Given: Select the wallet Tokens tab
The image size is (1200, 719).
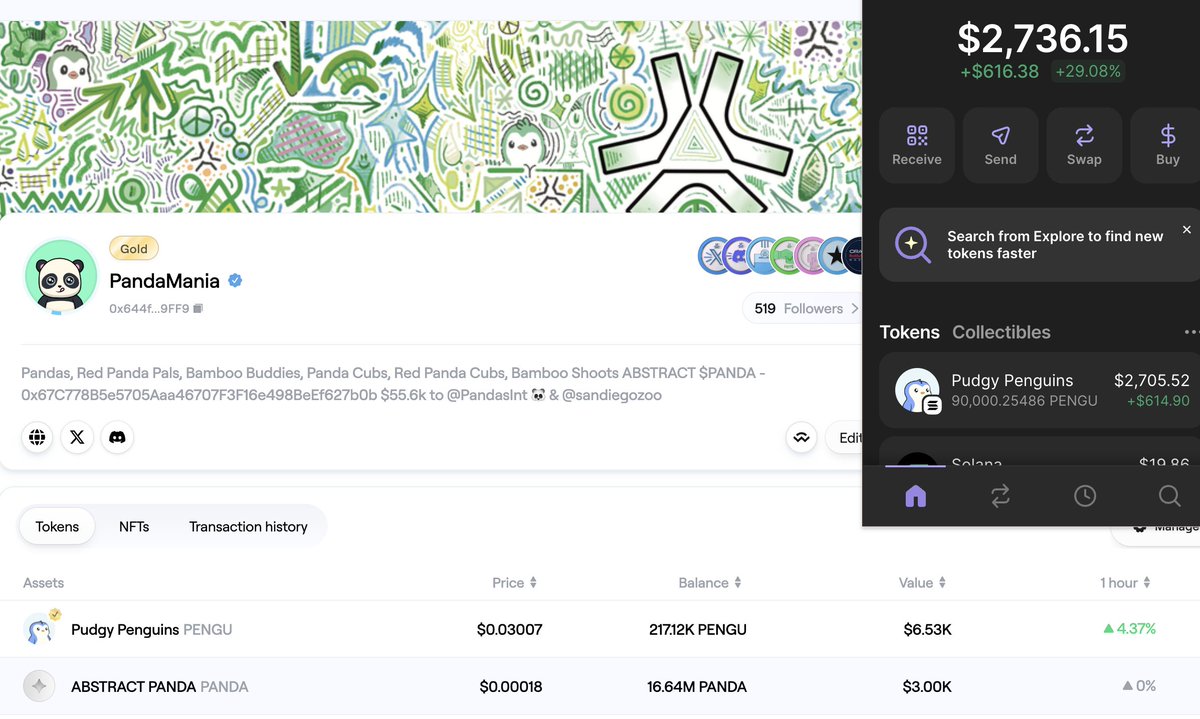Looking at the screenshot, I should (x=909, y=332).
